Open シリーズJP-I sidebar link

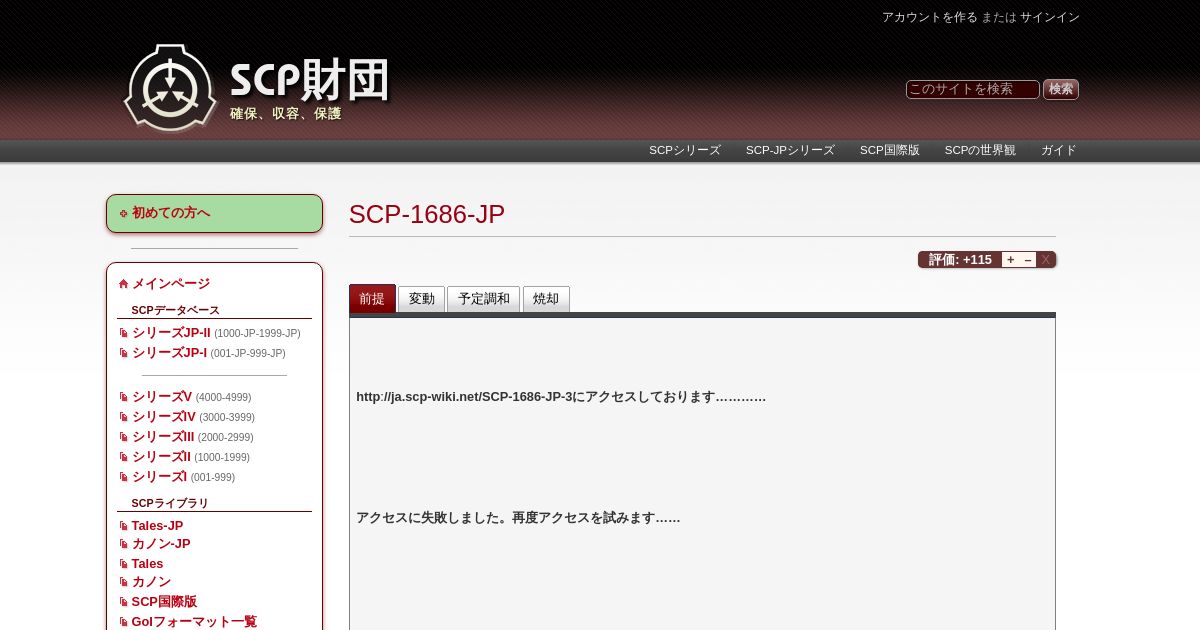coord(169,353)
